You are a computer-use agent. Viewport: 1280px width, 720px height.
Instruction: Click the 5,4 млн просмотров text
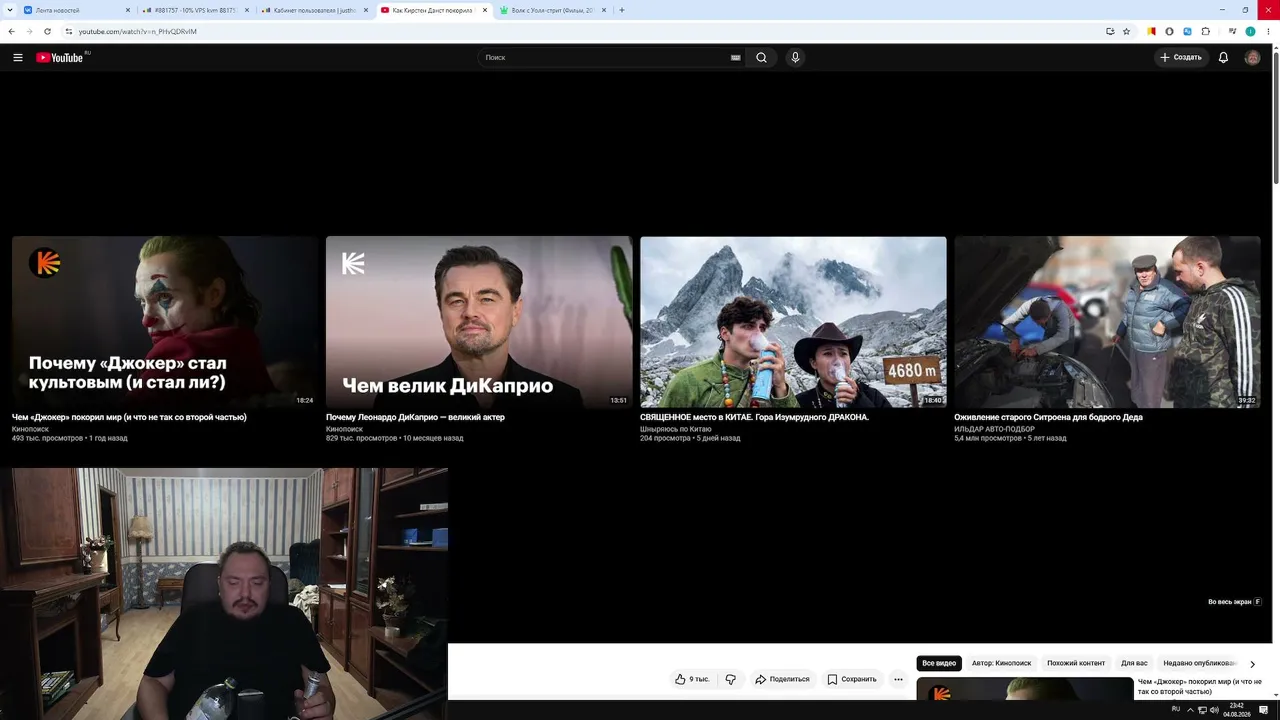tap(988, 438)
